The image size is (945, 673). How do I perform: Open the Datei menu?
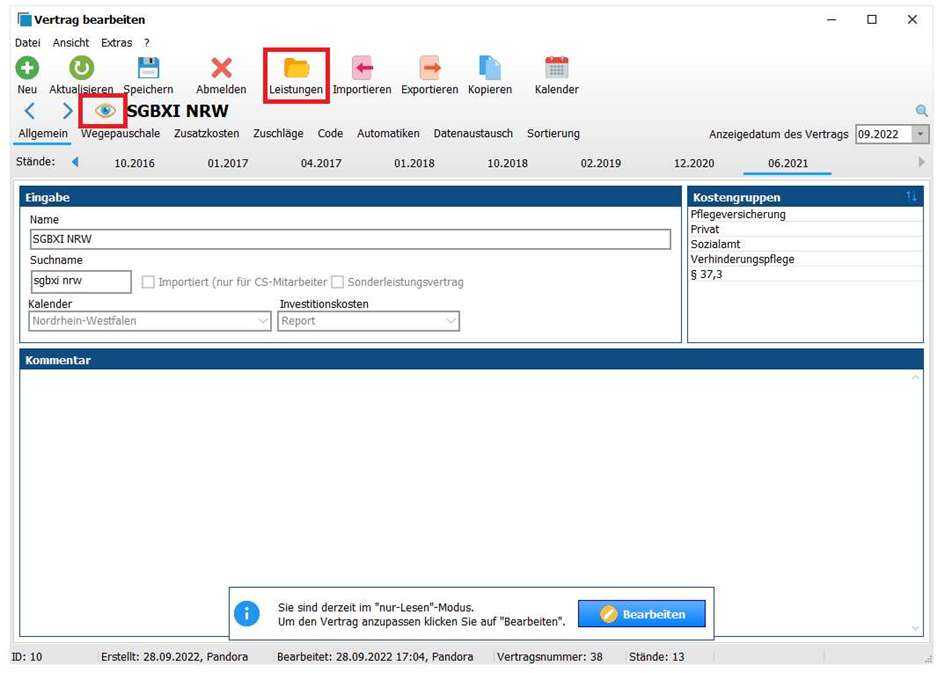pyautogui.click(x=28, y=43)
